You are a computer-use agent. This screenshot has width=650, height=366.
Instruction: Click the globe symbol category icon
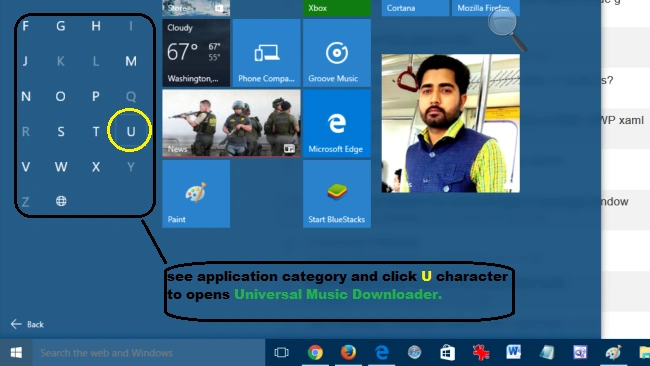tap(61, 201)
